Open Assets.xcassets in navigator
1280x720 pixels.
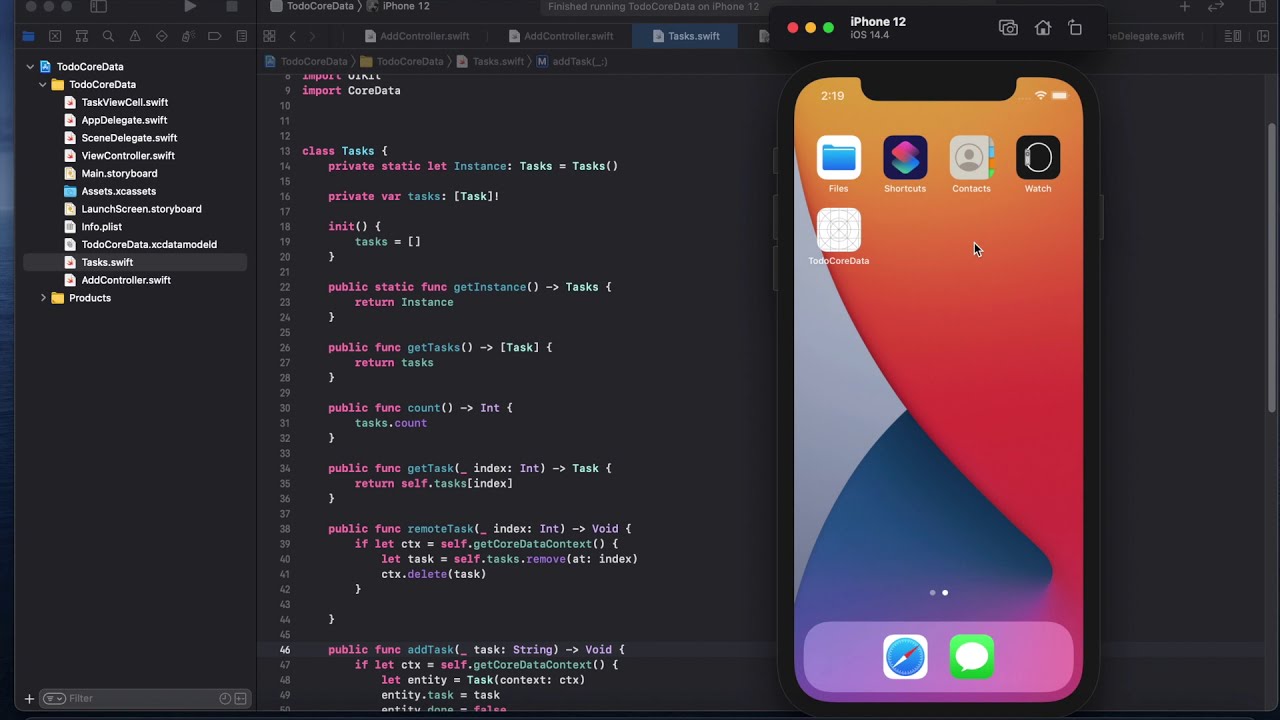pyautogui.click(x=118, y=191)
